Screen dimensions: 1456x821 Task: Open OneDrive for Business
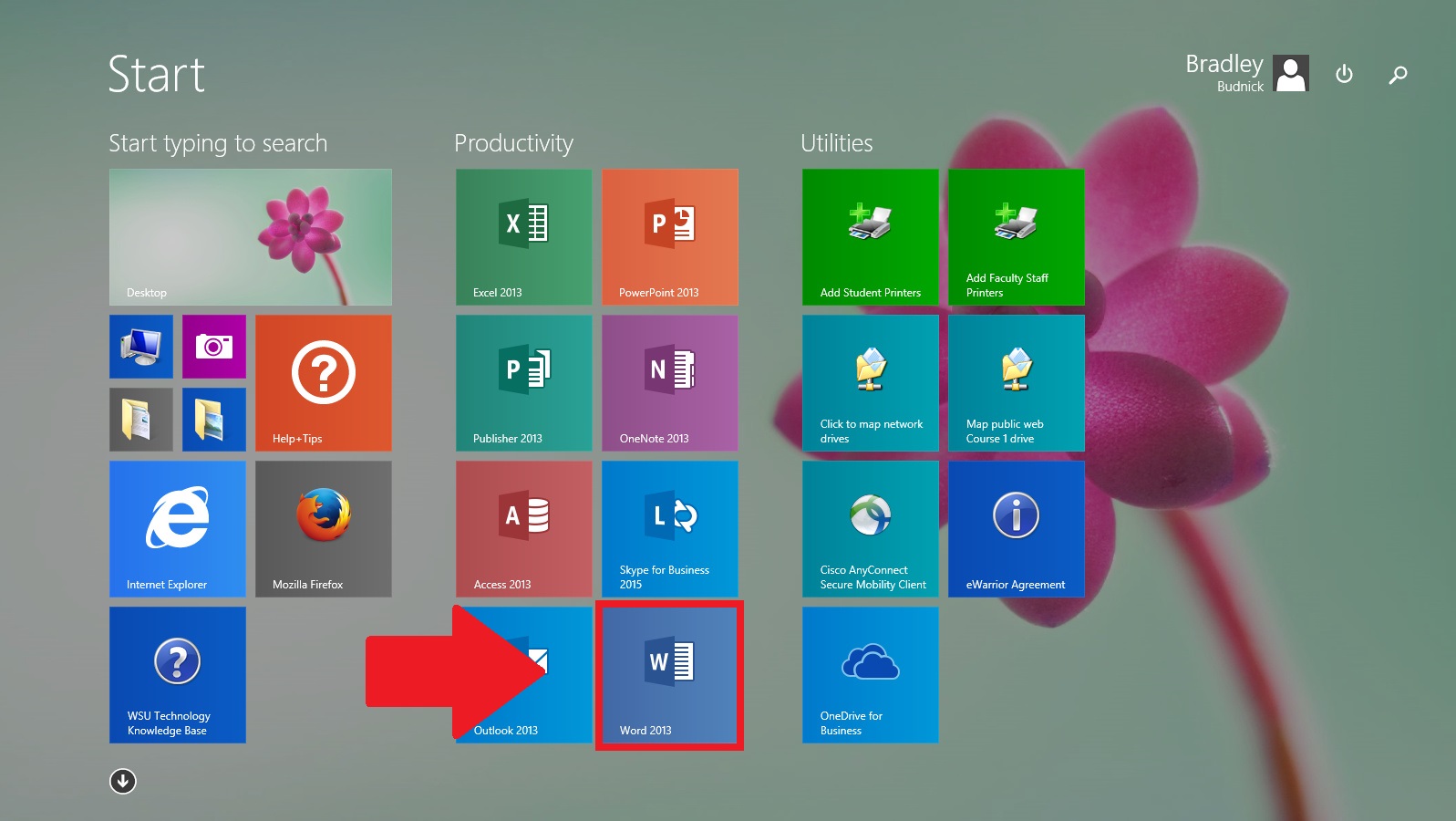(870, 674)
